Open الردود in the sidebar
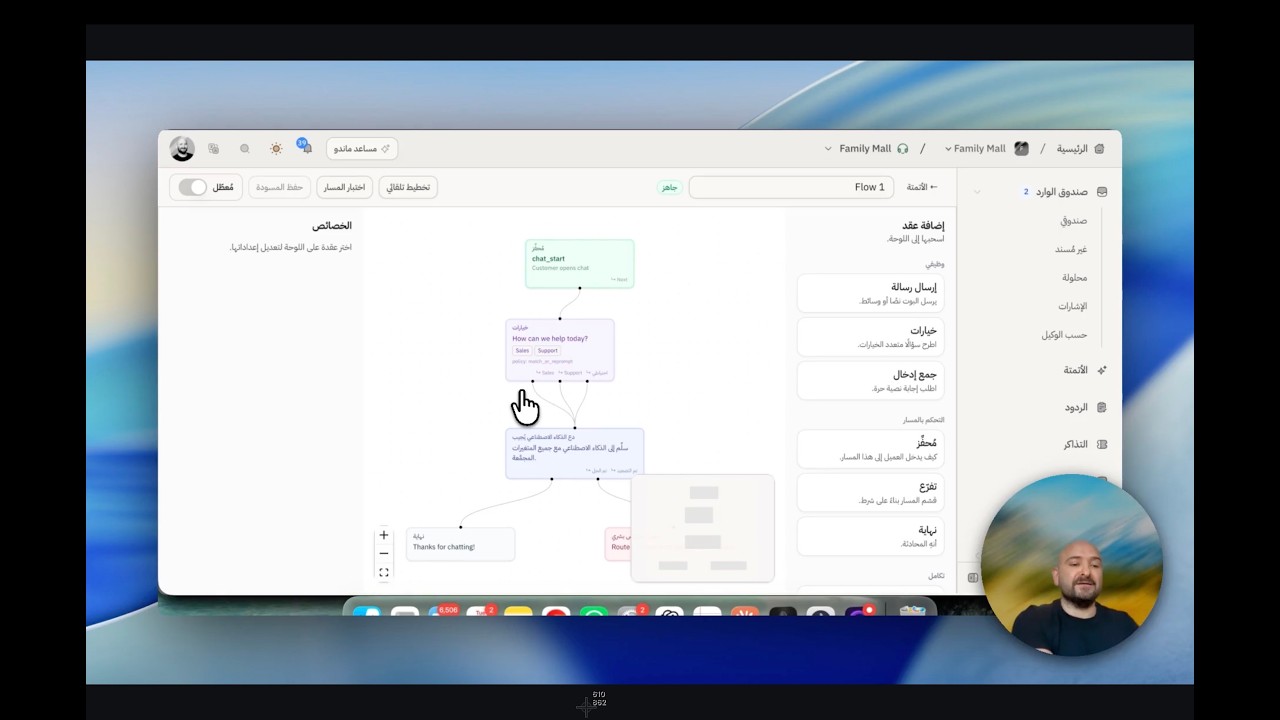The height and width of the screenshot is (720, 1280). tap(1076, 408)
